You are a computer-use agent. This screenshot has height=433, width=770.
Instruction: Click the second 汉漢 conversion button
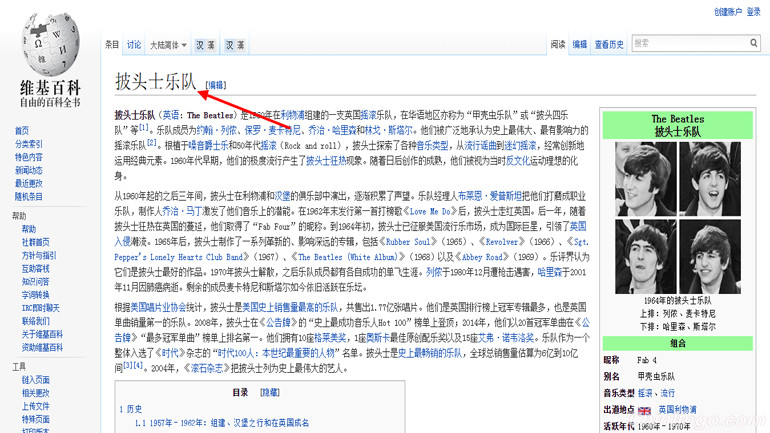pyautogui.click(x=235, y=45)
